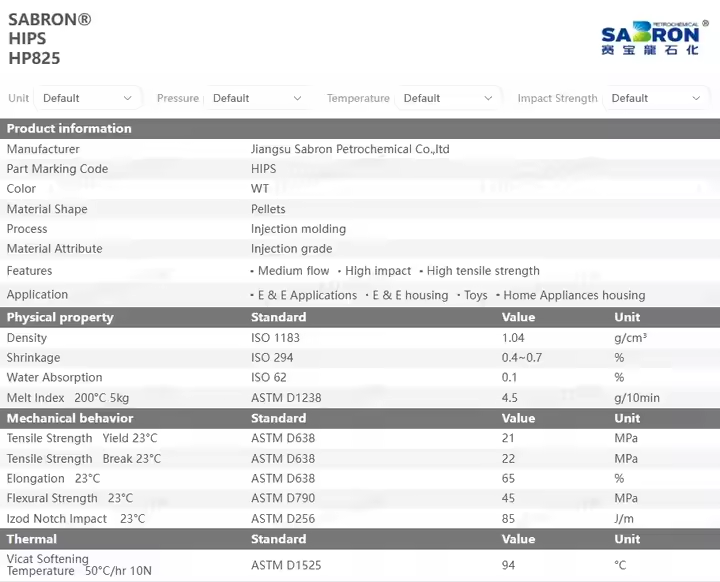Click the 'ISO 1183' standard cell
Screen dimensions: 720x582
coord(275,338)
